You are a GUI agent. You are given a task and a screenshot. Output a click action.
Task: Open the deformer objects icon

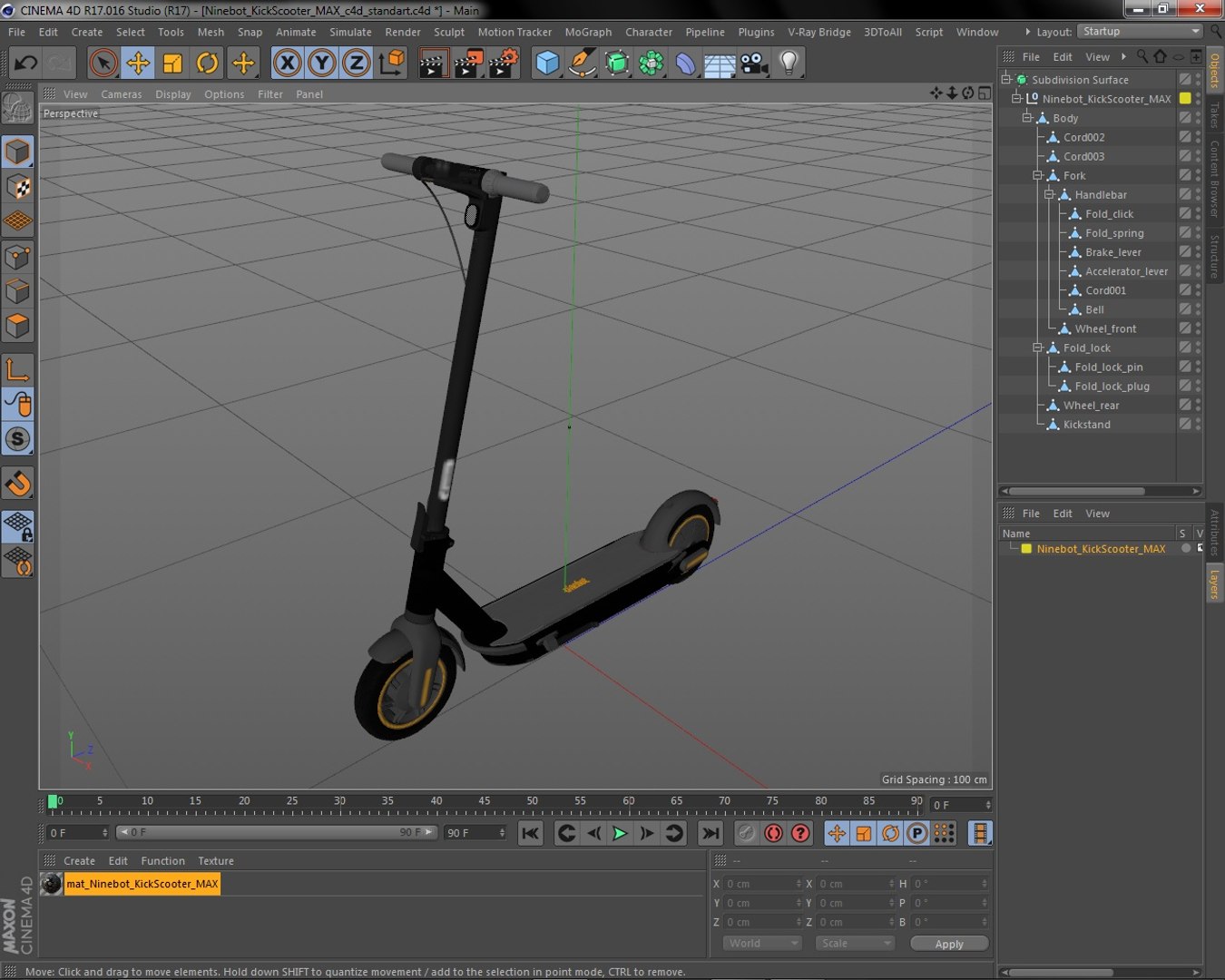coord(685,63)
